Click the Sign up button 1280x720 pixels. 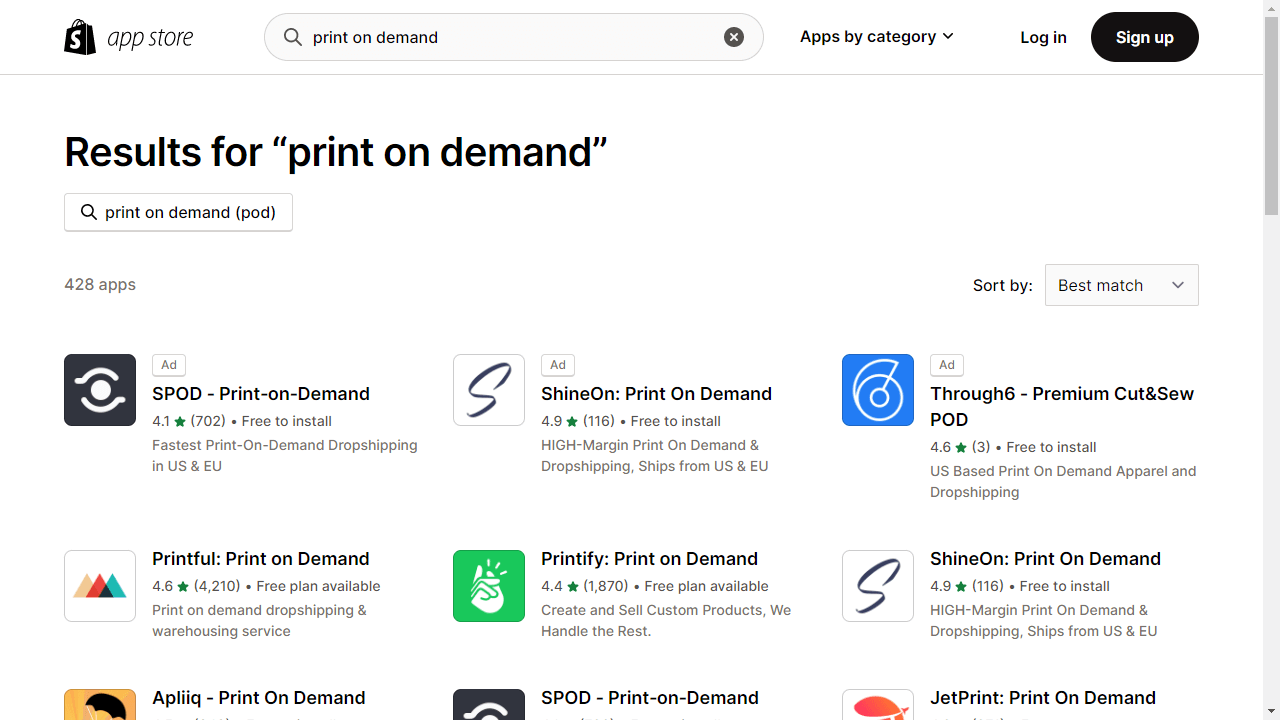(1145, 37)
